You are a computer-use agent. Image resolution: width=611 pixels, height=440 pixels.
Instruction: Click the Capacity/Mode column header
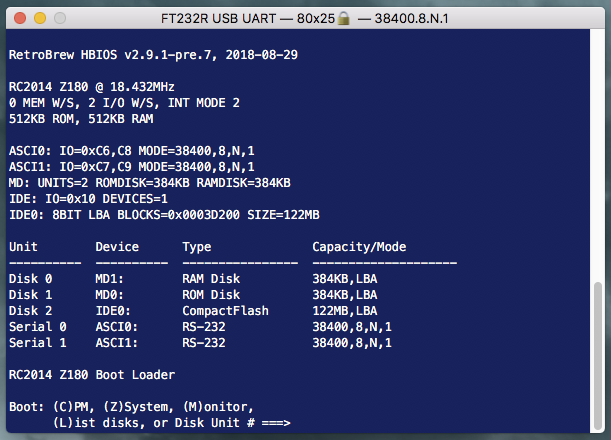359,246
